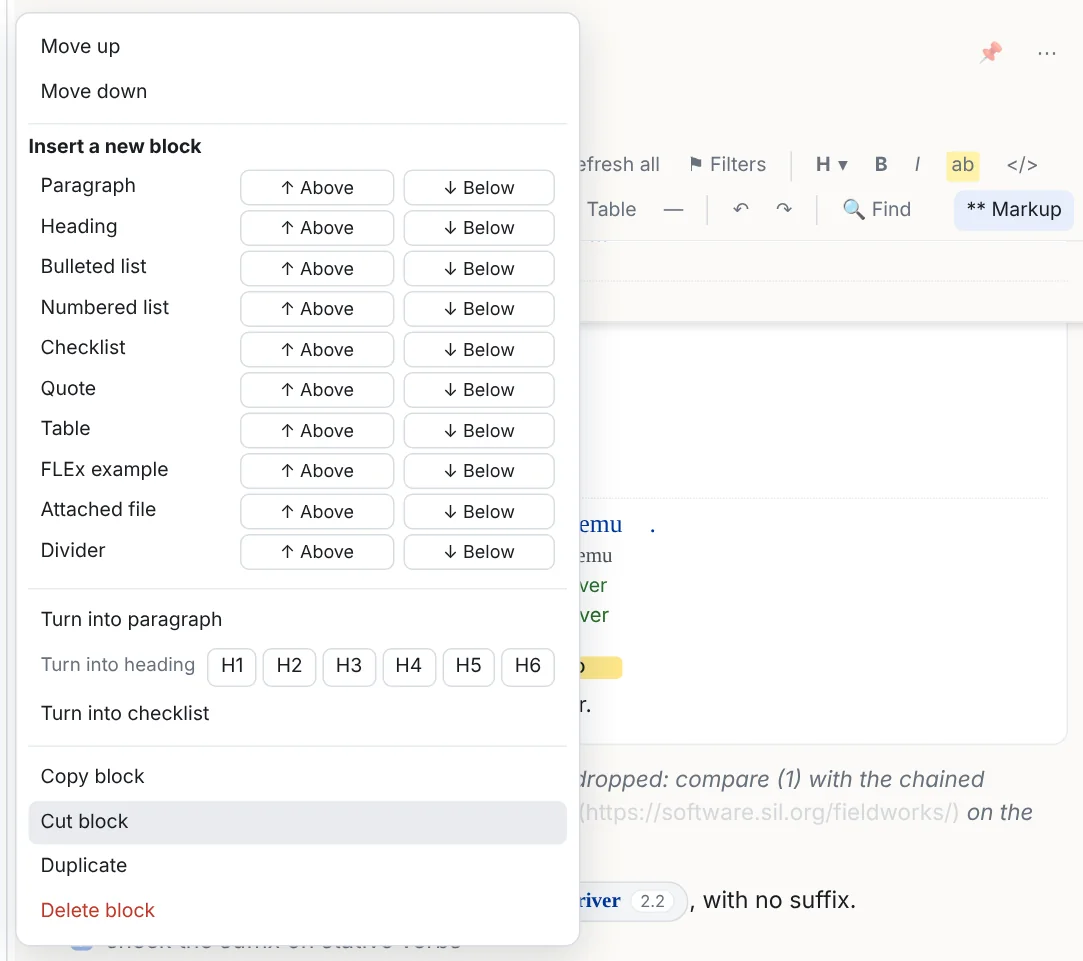
Task: Open the three-dot more options menu
Action: pyautogui.click(x=1046, y=53)
